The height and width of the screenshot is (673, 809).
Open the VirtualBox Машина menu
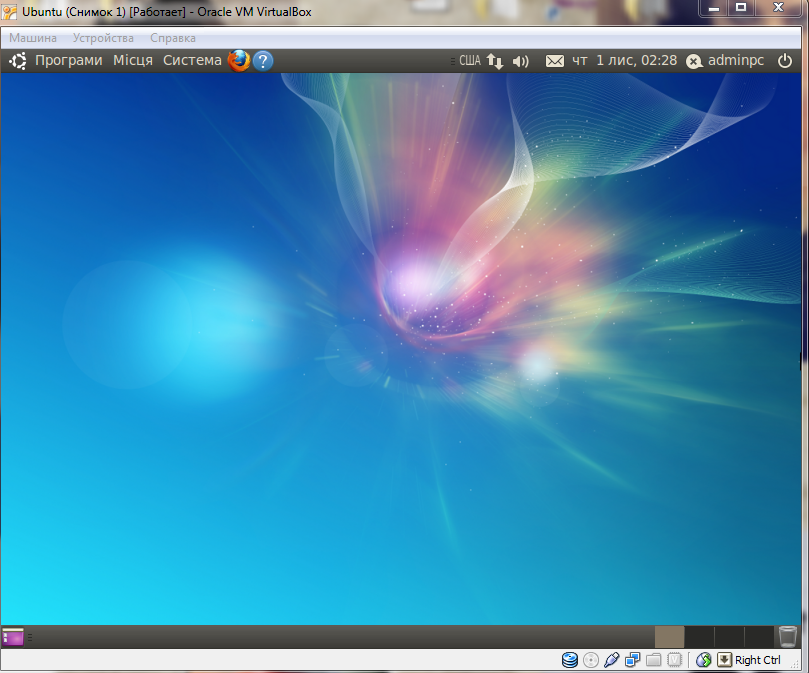(x=33, y=38)
